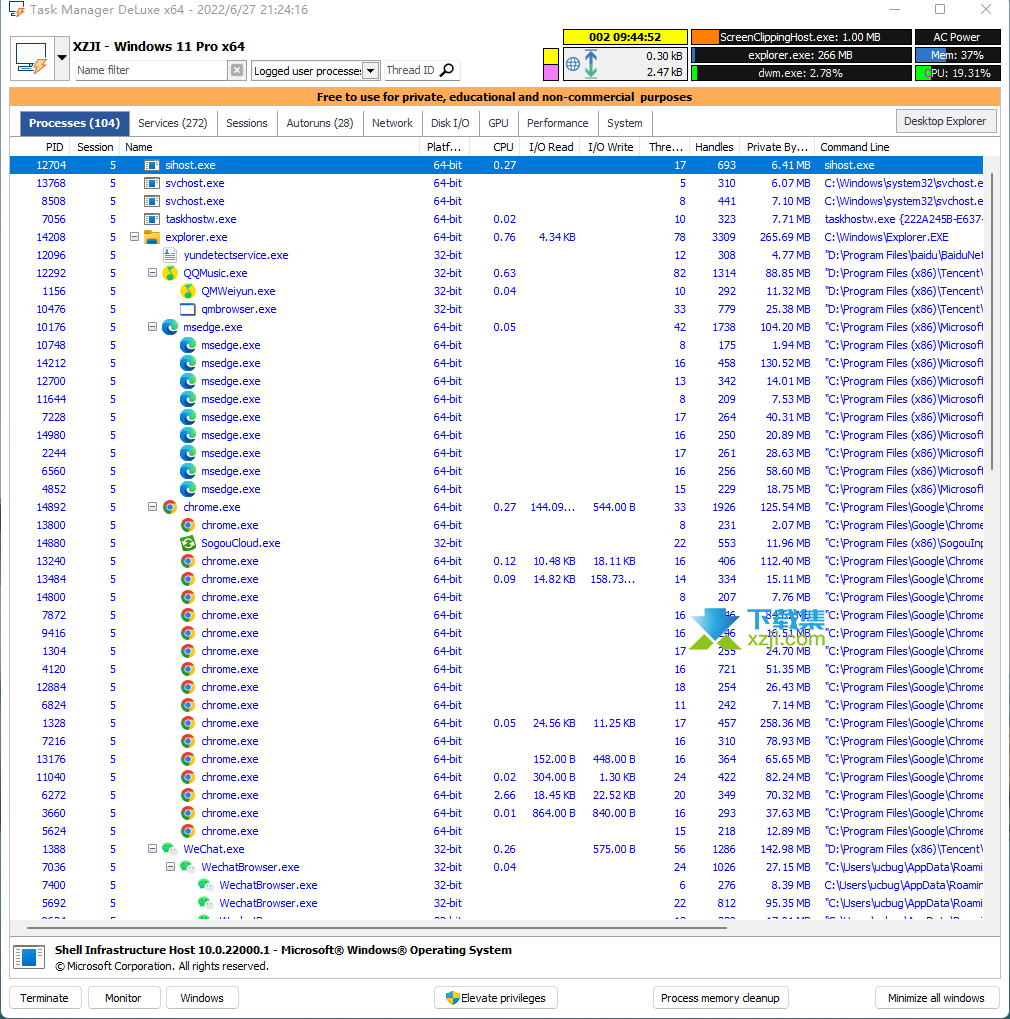Click the WechatBrowser.exe icon for PID 7400
Image resolution: width=1010 pixels, height=1019 pixels.
205,885
